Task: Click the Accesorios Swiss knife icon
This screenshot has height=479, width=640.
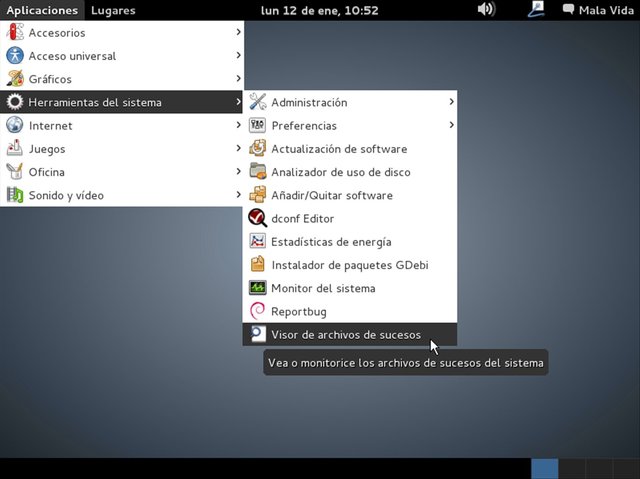Action: coord(15,32)
